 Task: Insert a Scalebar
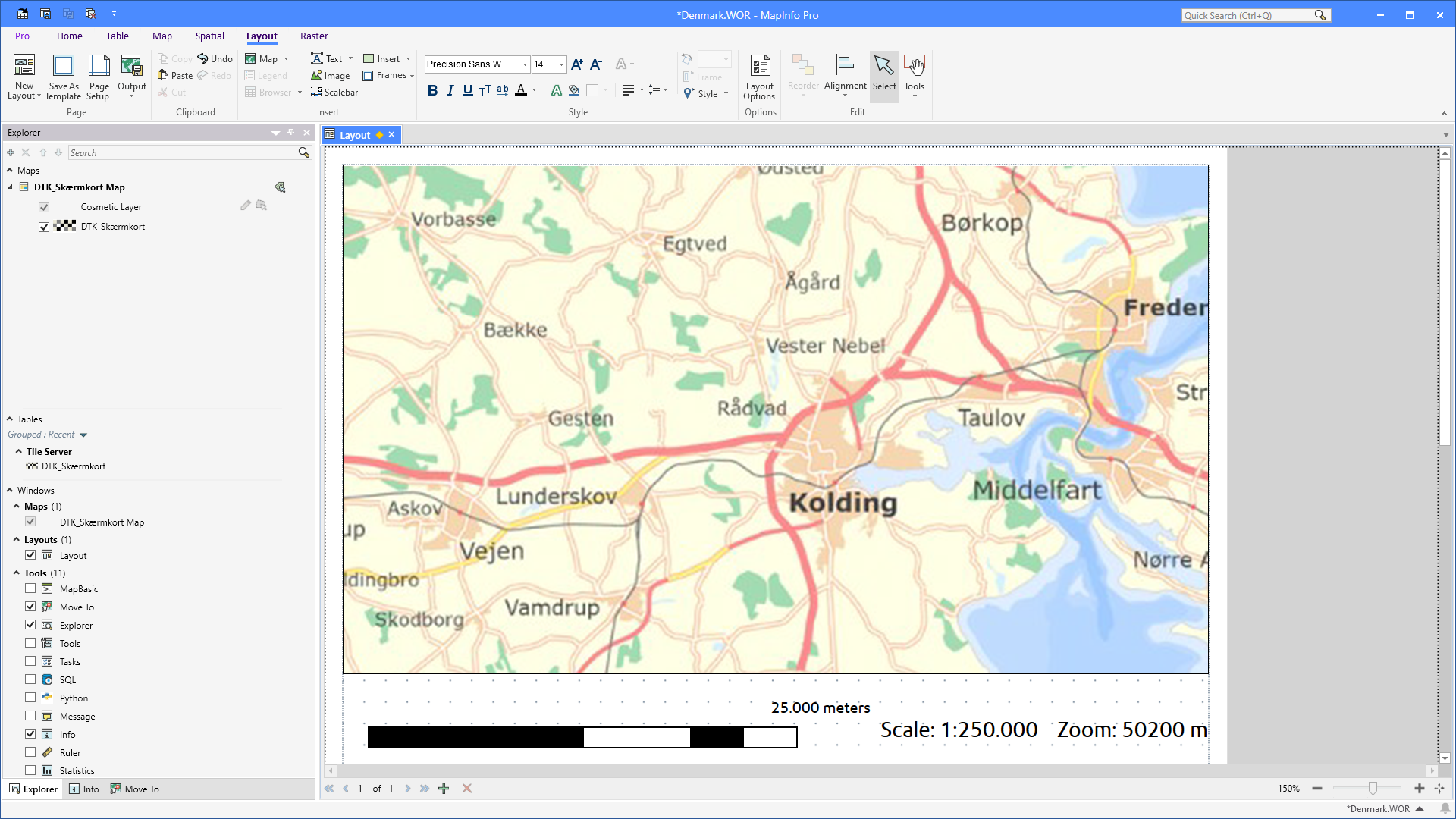[x=334, y=92]
